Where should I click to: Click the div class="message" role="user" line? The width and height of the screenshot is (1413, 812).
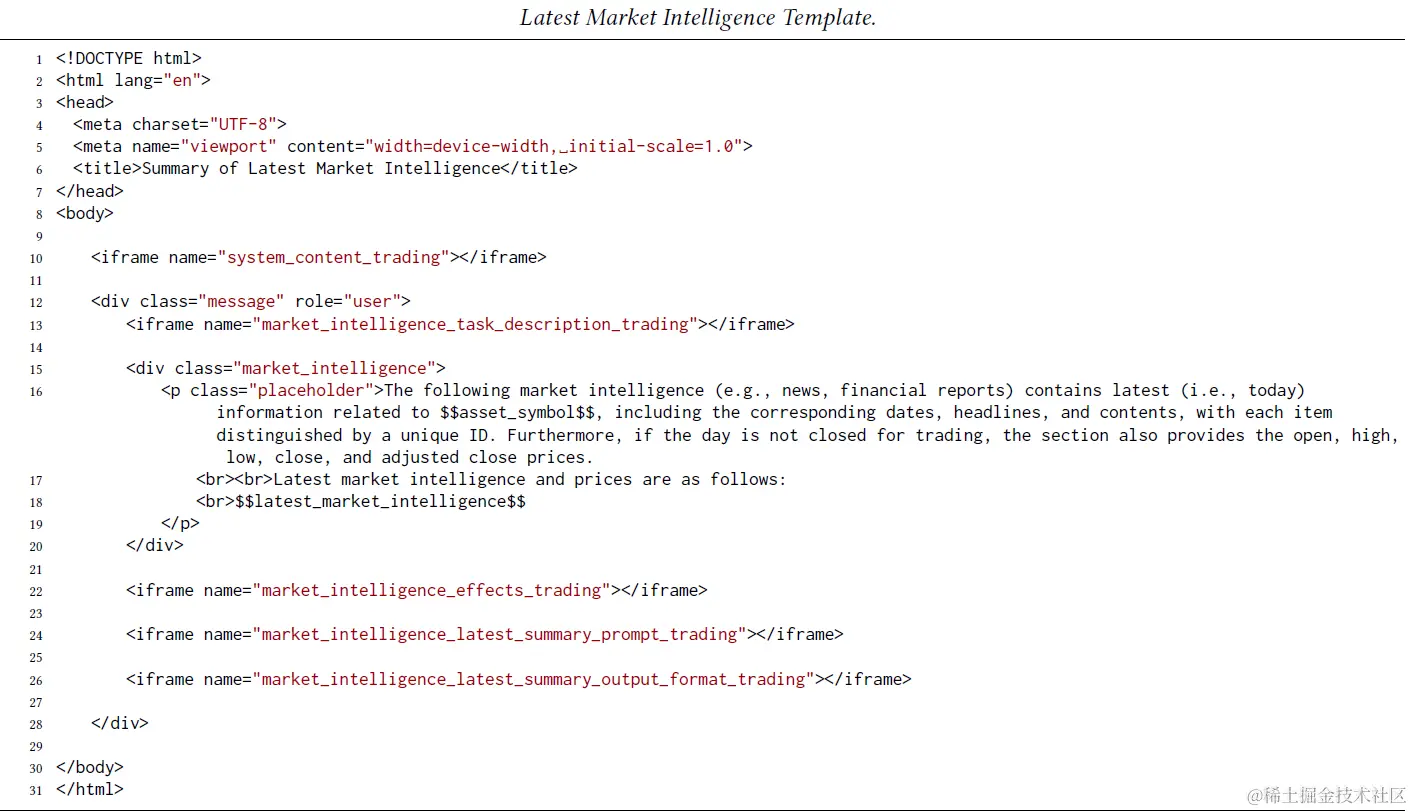point(251,301)
